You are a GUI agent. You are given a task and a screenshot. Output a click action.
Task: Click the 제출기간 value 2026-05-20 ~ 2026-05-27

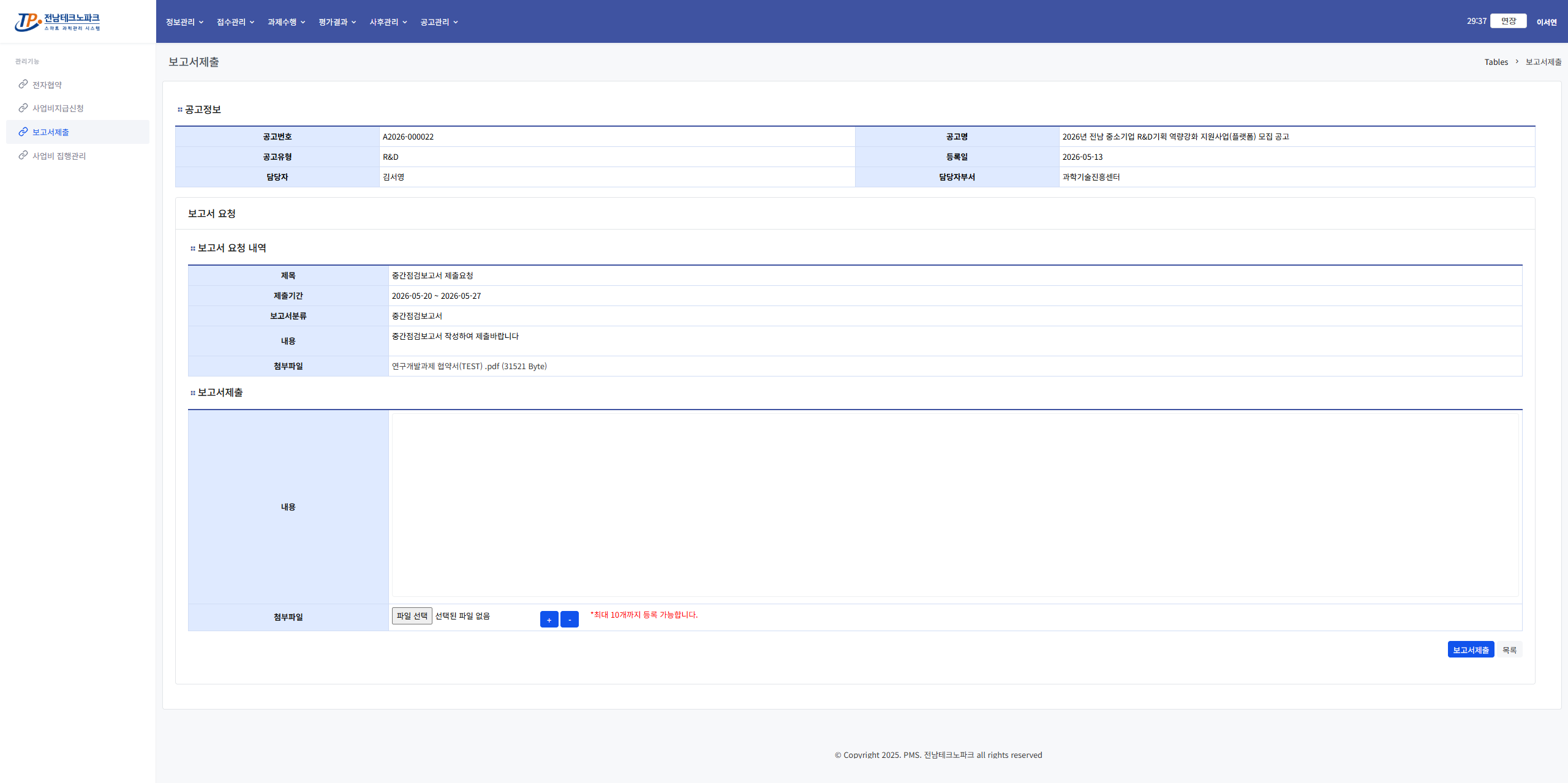(436, 296)
